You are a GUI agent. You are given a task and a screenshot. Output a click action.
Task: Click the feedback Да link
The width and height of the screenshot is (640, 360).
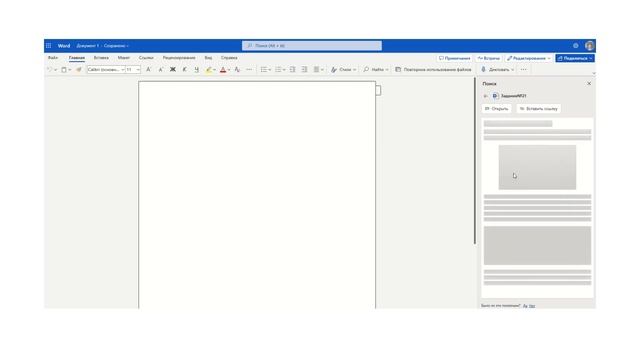[x=525, y=306]
